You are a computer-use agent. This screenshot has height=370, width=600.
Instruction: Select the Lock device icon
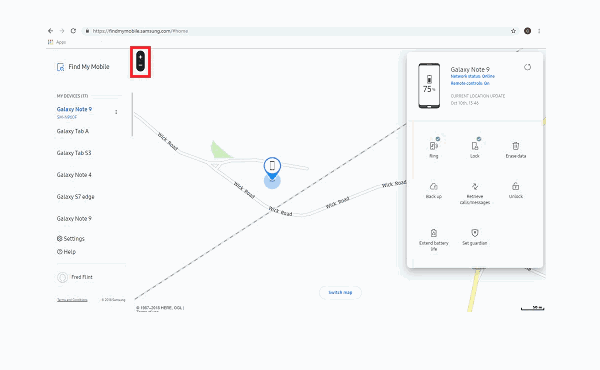coord(475,146)
